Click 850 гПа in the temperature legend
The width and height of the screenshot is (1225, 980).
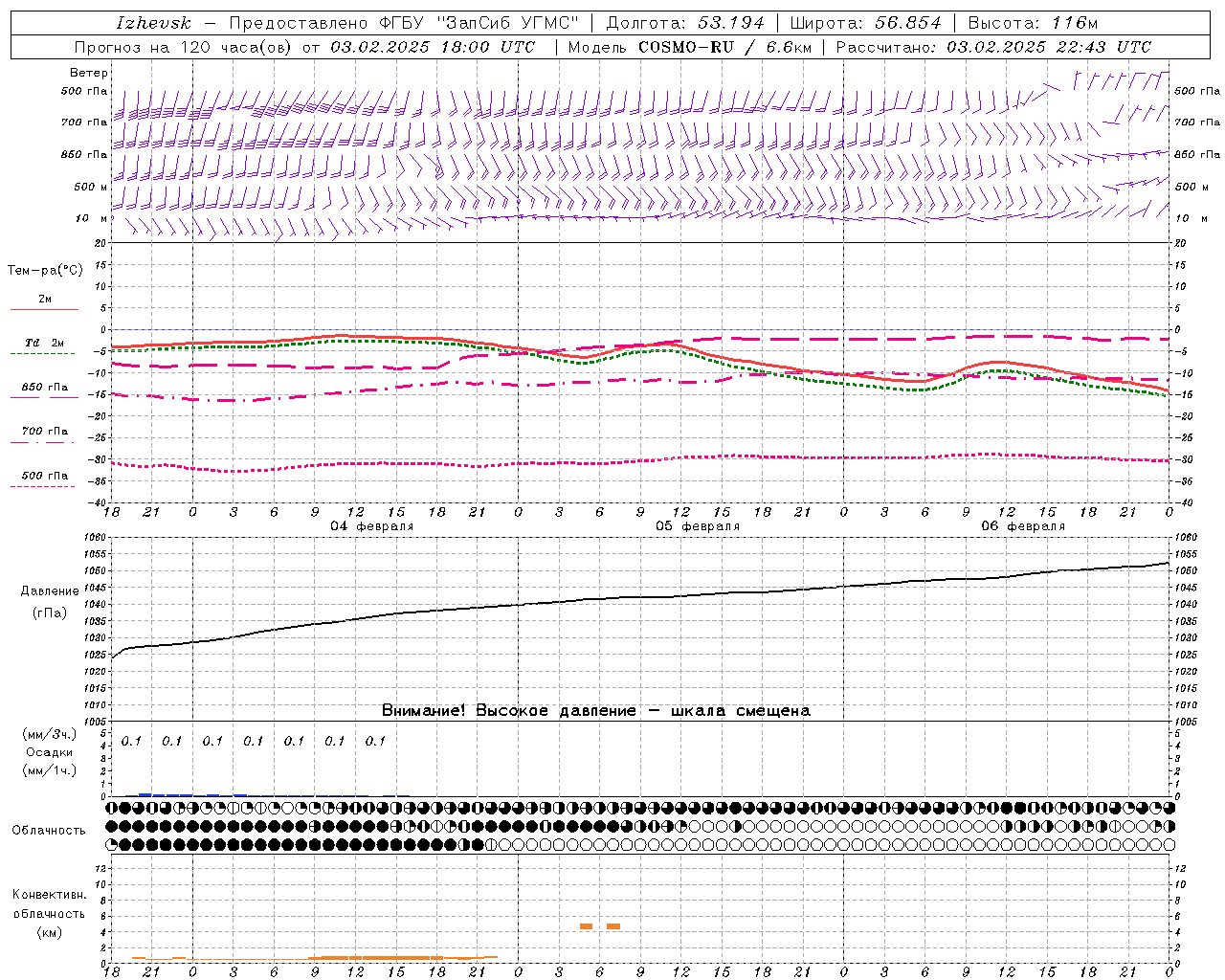coord(45,388)
